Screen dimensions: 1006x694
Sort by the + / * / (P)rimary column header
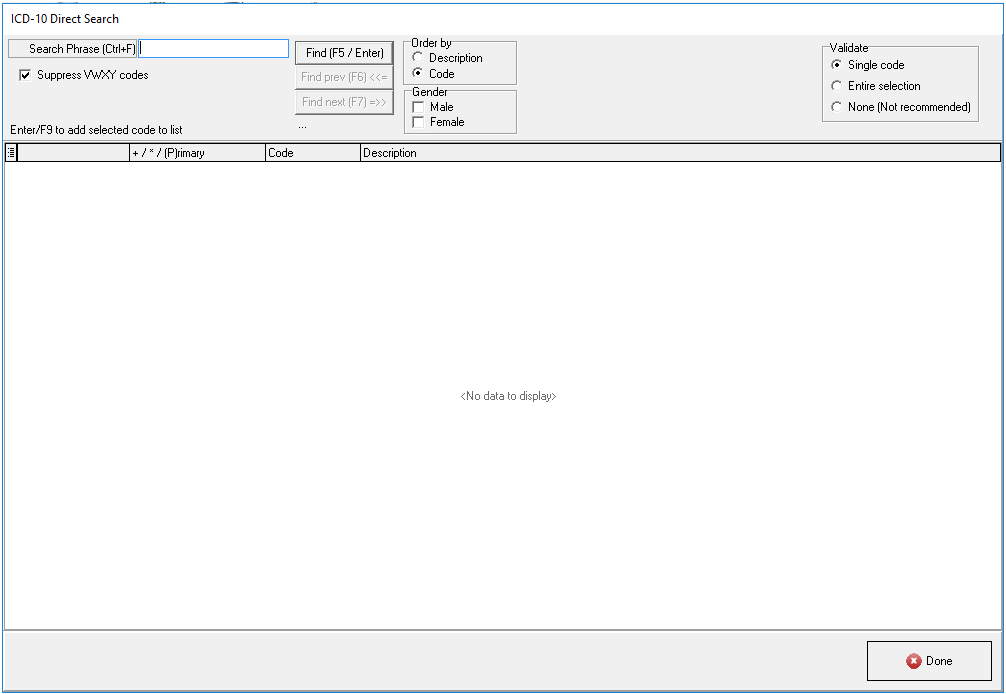click(196, 153)
